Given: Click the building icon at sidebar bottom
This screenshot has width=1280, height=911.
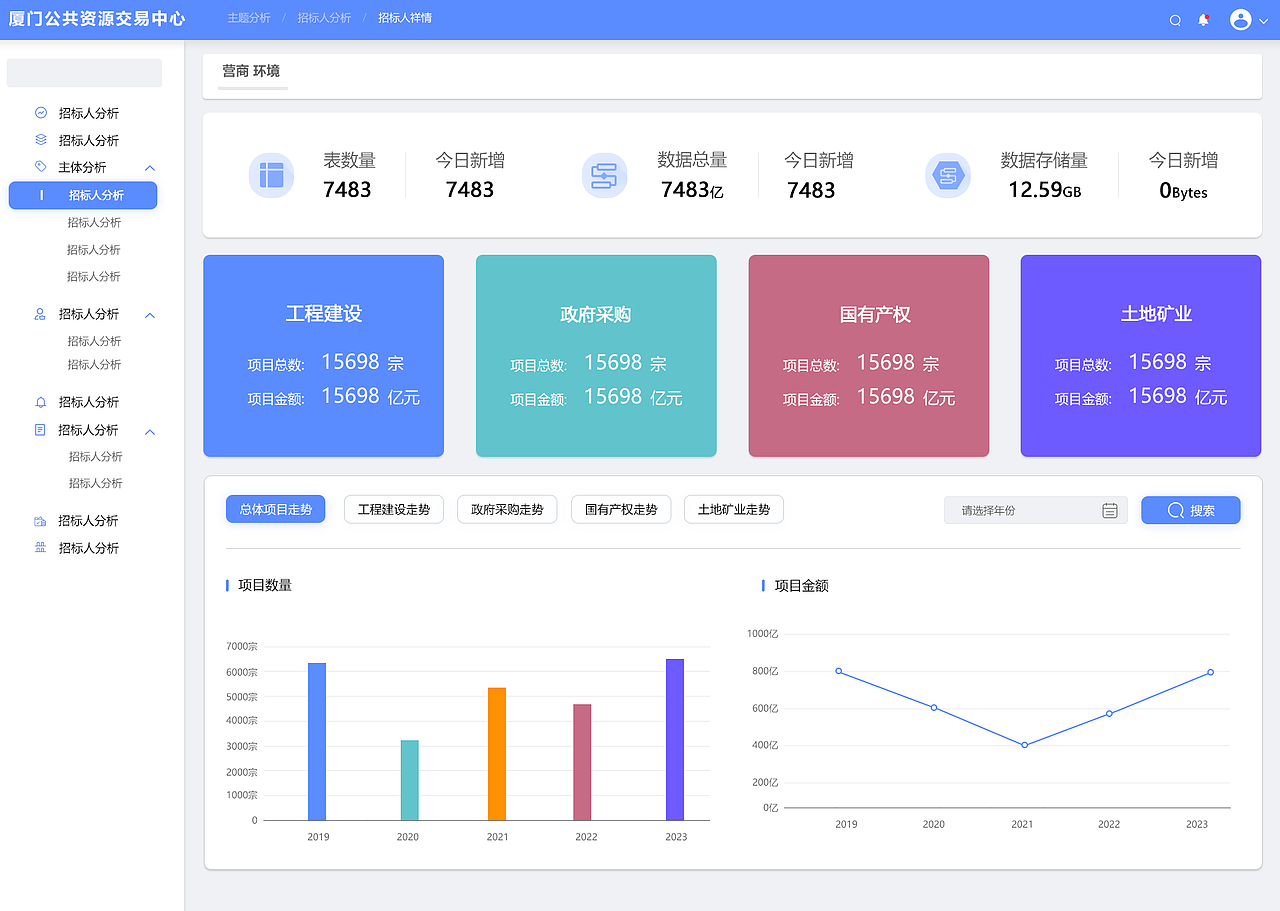Looking at the screenshot, I should [x=41, y=548].
